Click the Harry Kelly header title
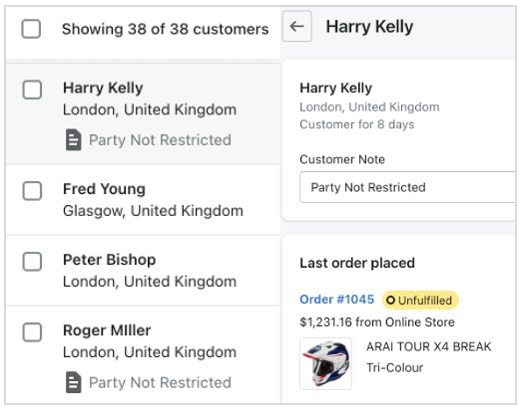This screenshot has width=523, height=411. [370, 27]
